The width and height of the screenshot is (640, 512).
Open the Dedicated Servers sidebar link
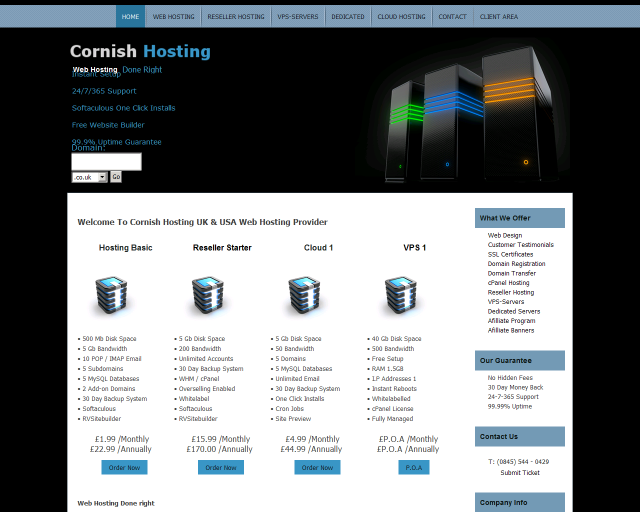point(513,311)
